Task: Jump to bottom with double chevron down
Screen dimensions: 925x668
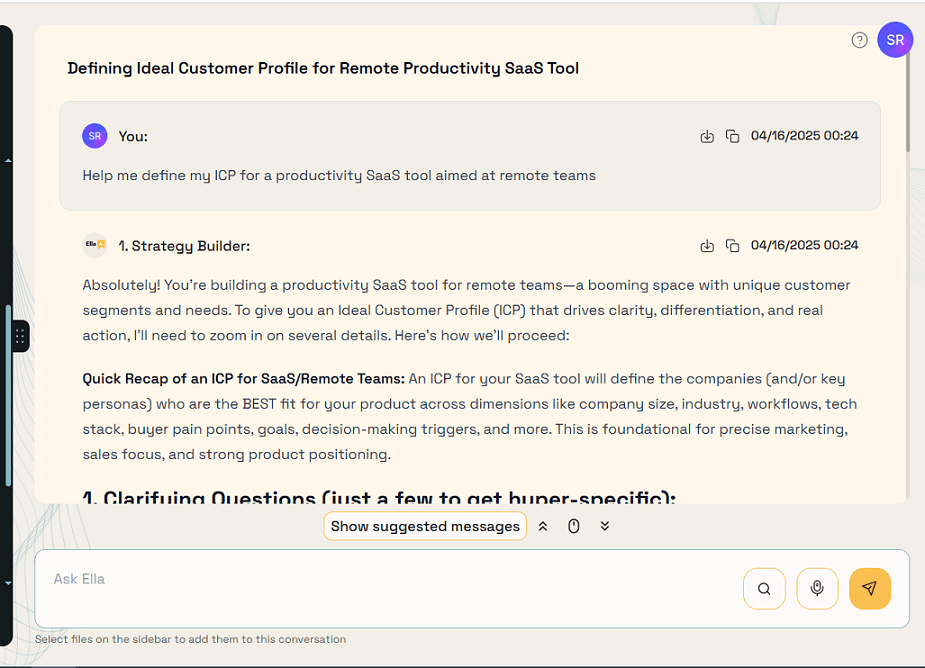Action: pyautogui.click(x=605, y=526)
